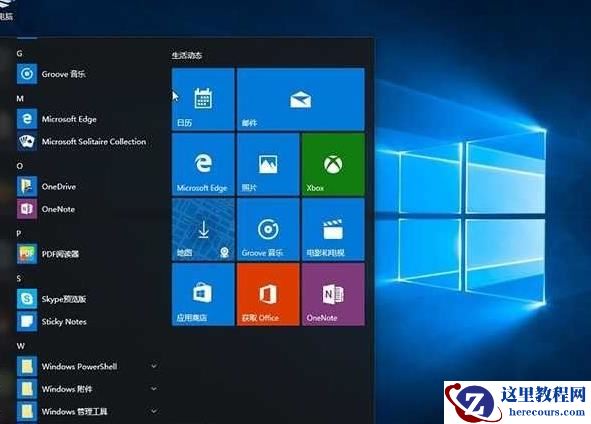Click the Skype预览版 icon in app list
591x424 pixels.
pos(27,299)
